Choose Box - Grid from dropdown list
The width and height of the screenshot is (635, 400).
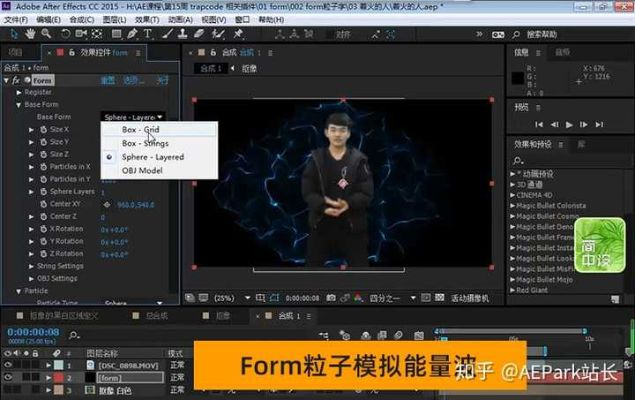(140, 129)
